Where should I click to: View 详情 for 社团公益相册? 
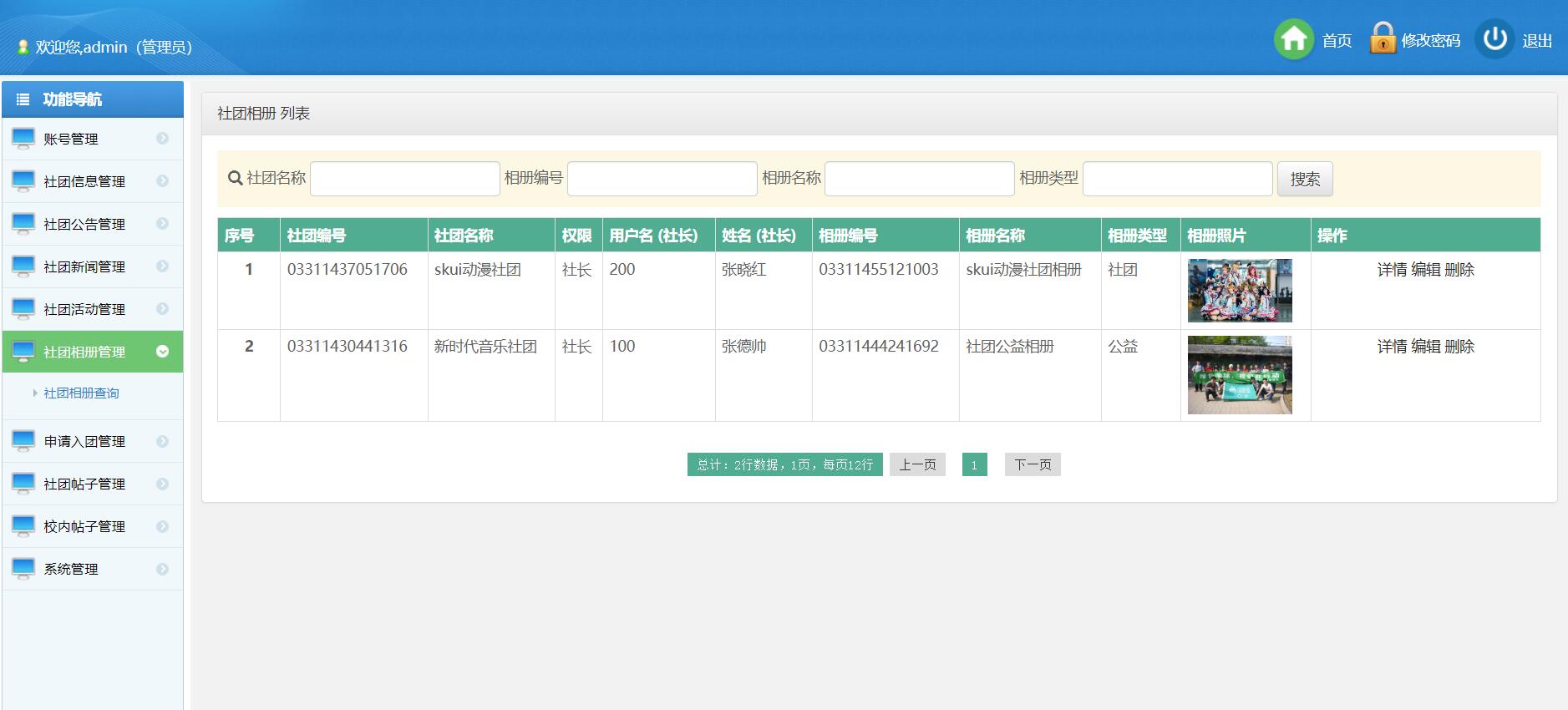point(1392,347)
